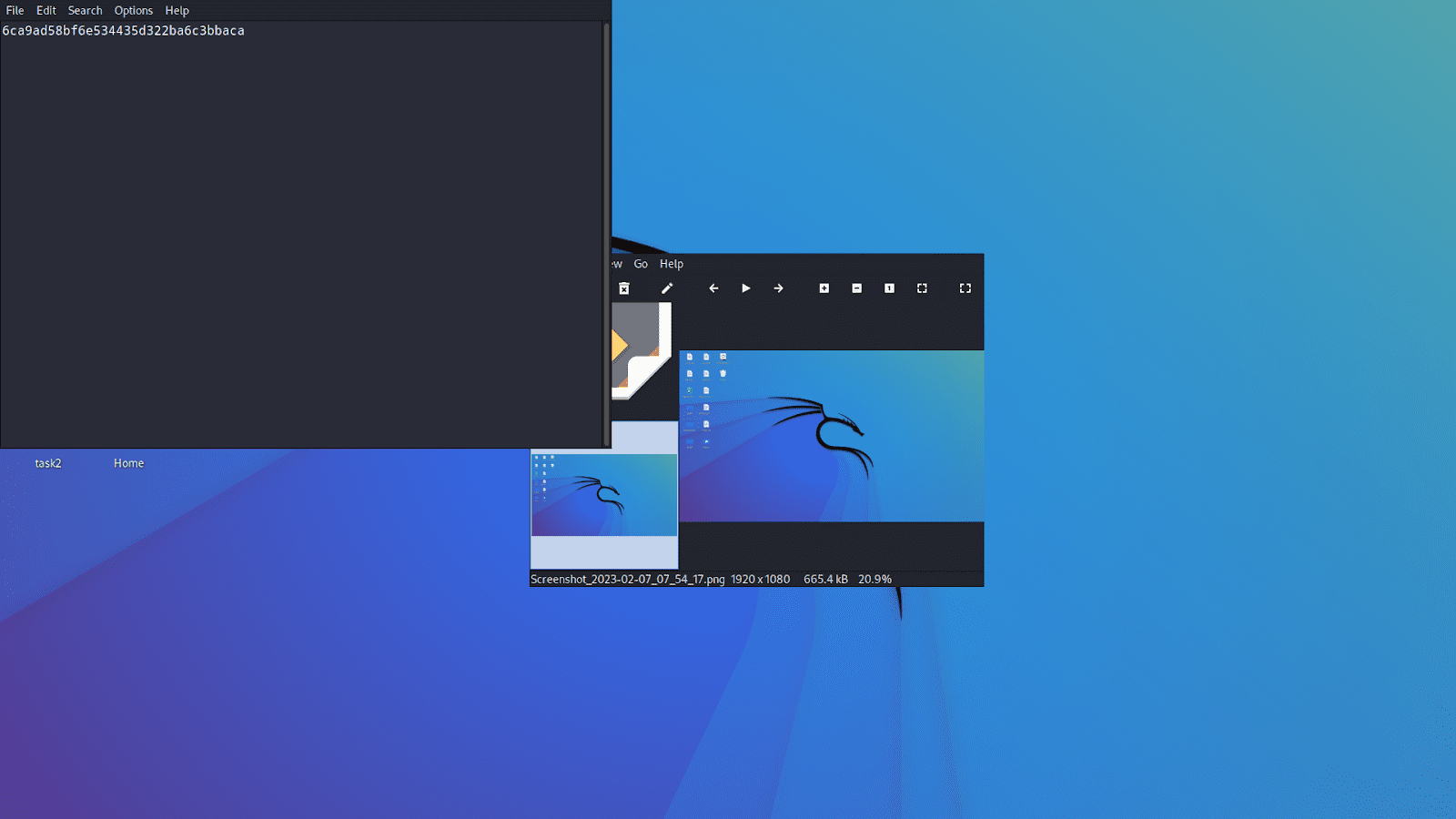Select the task2 desktop item label
1456x819 pixels.
pos(48,463)
